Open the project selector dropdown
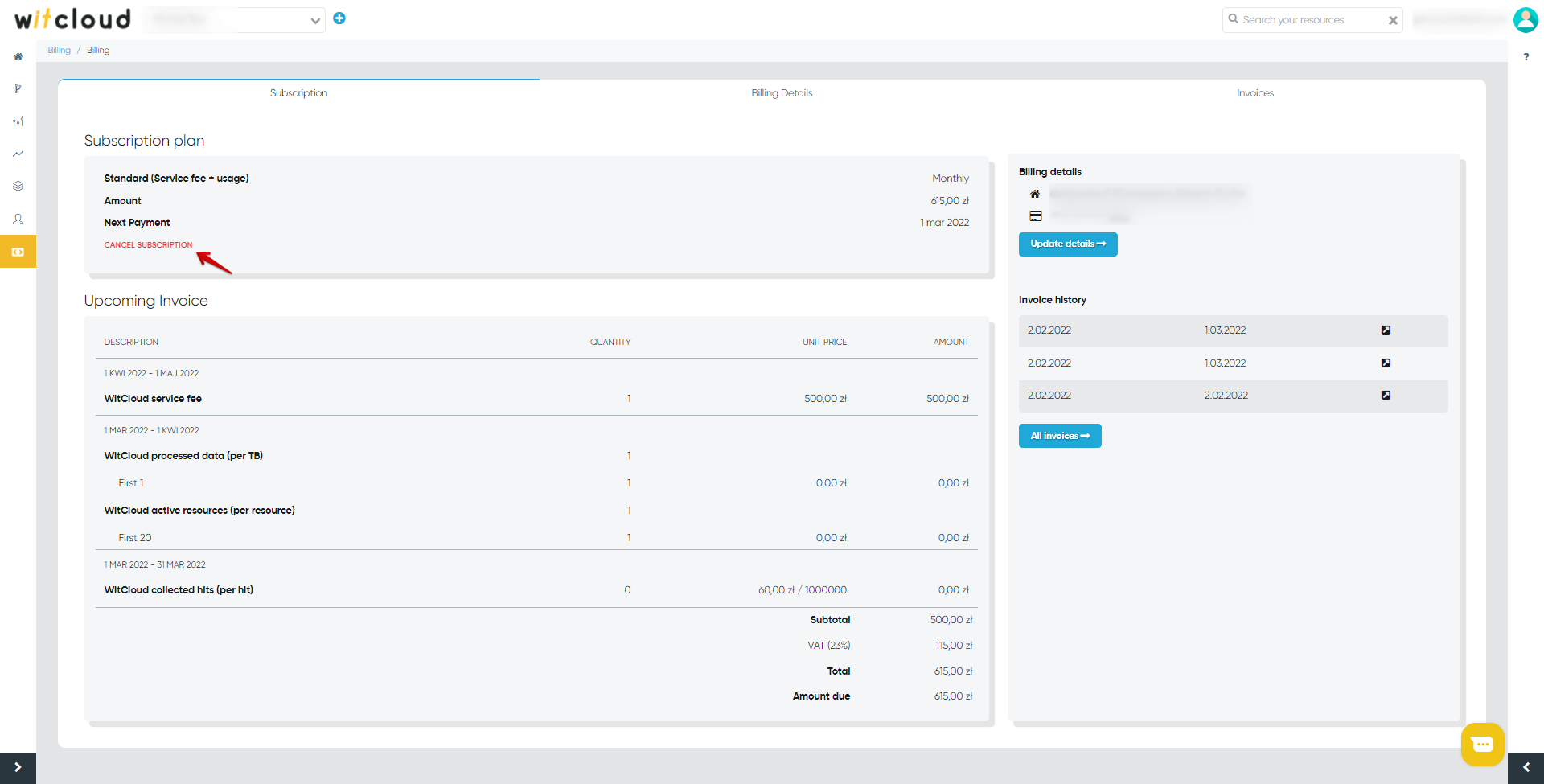Screen dimensions: 1544x784 [235, 20]
